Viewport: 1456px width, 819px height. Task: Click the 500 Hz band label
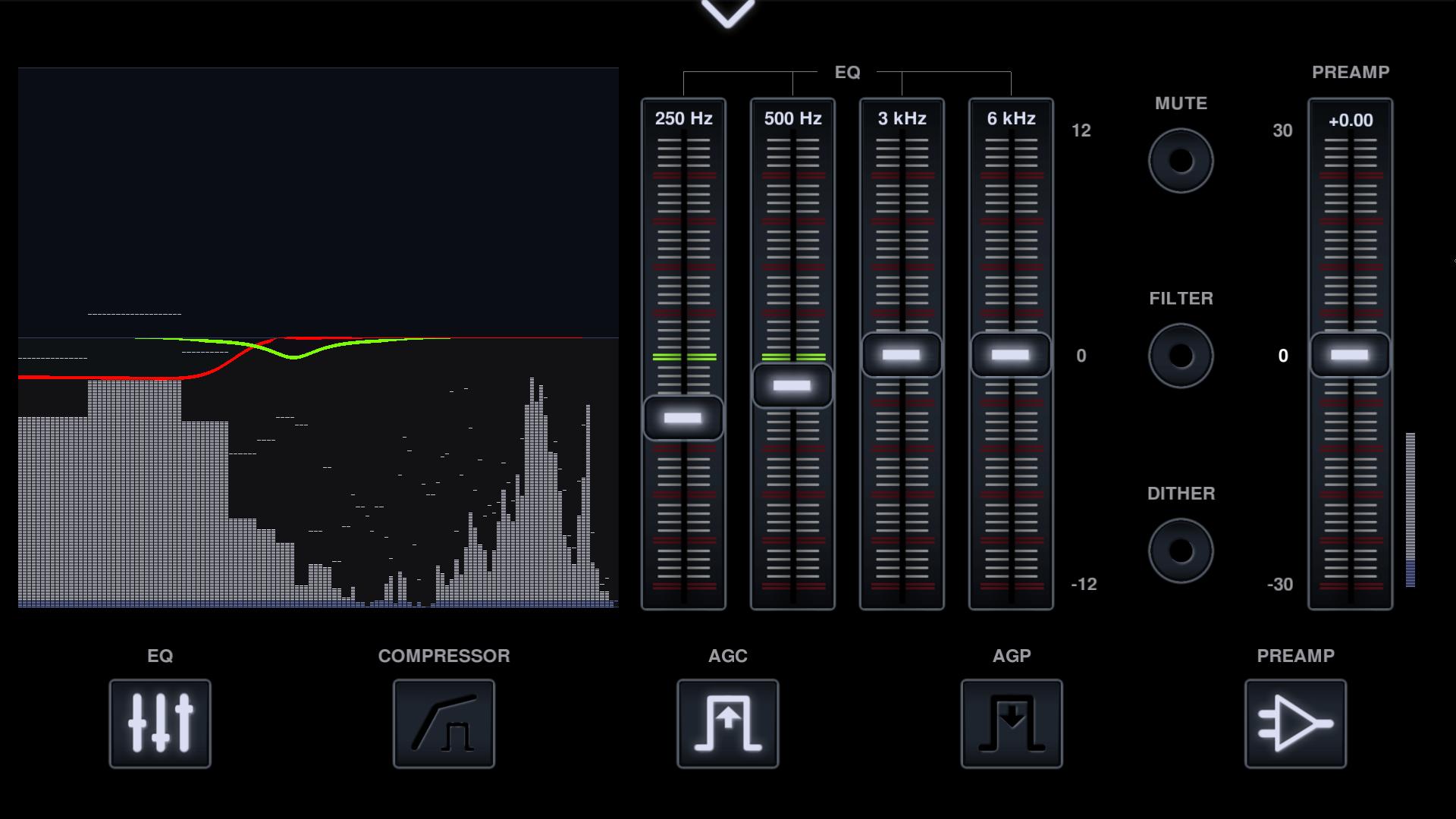pos(792,118)
